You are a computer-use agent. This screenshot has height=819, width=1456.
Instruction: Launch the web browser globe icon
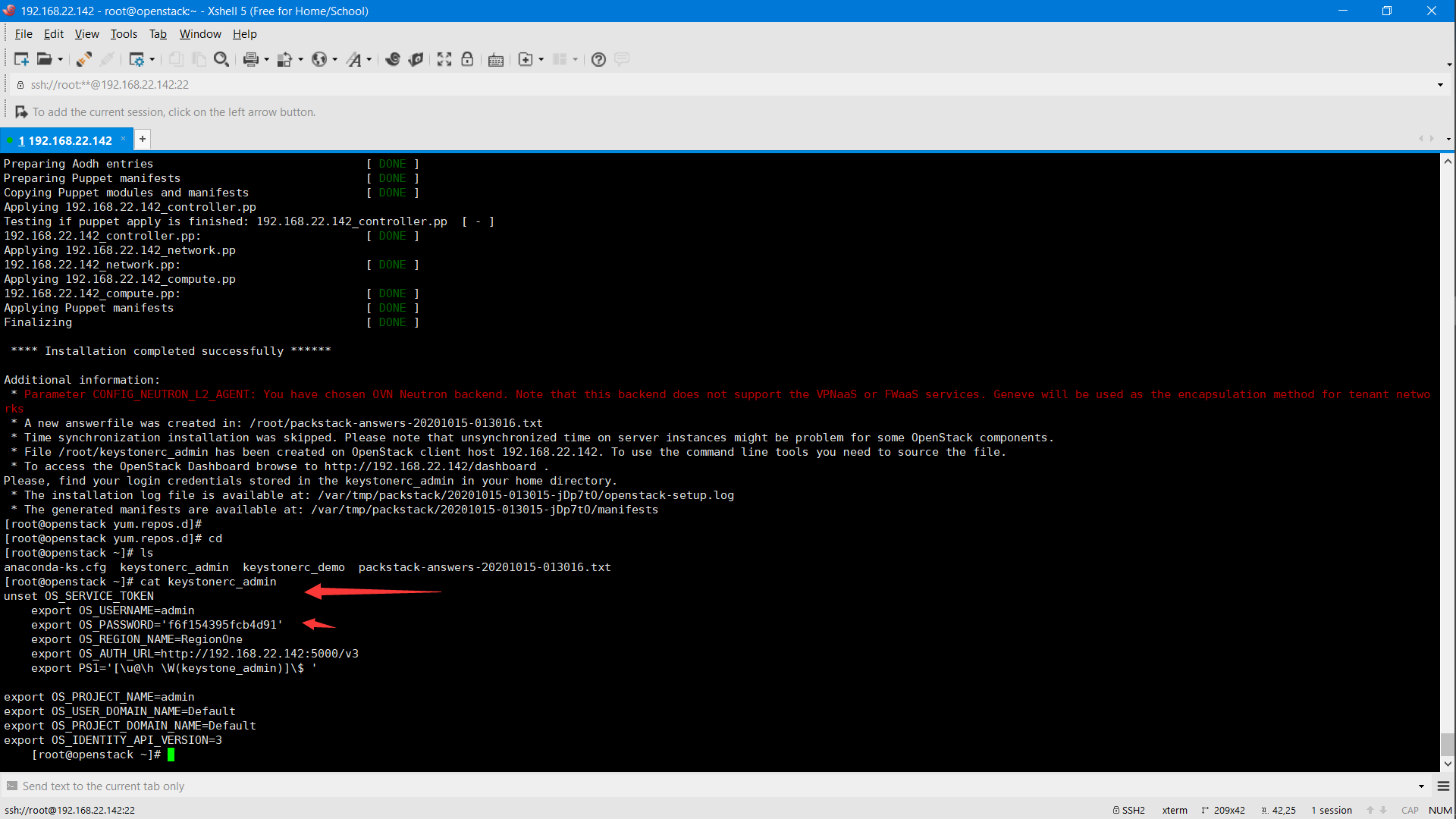(319, 59)
